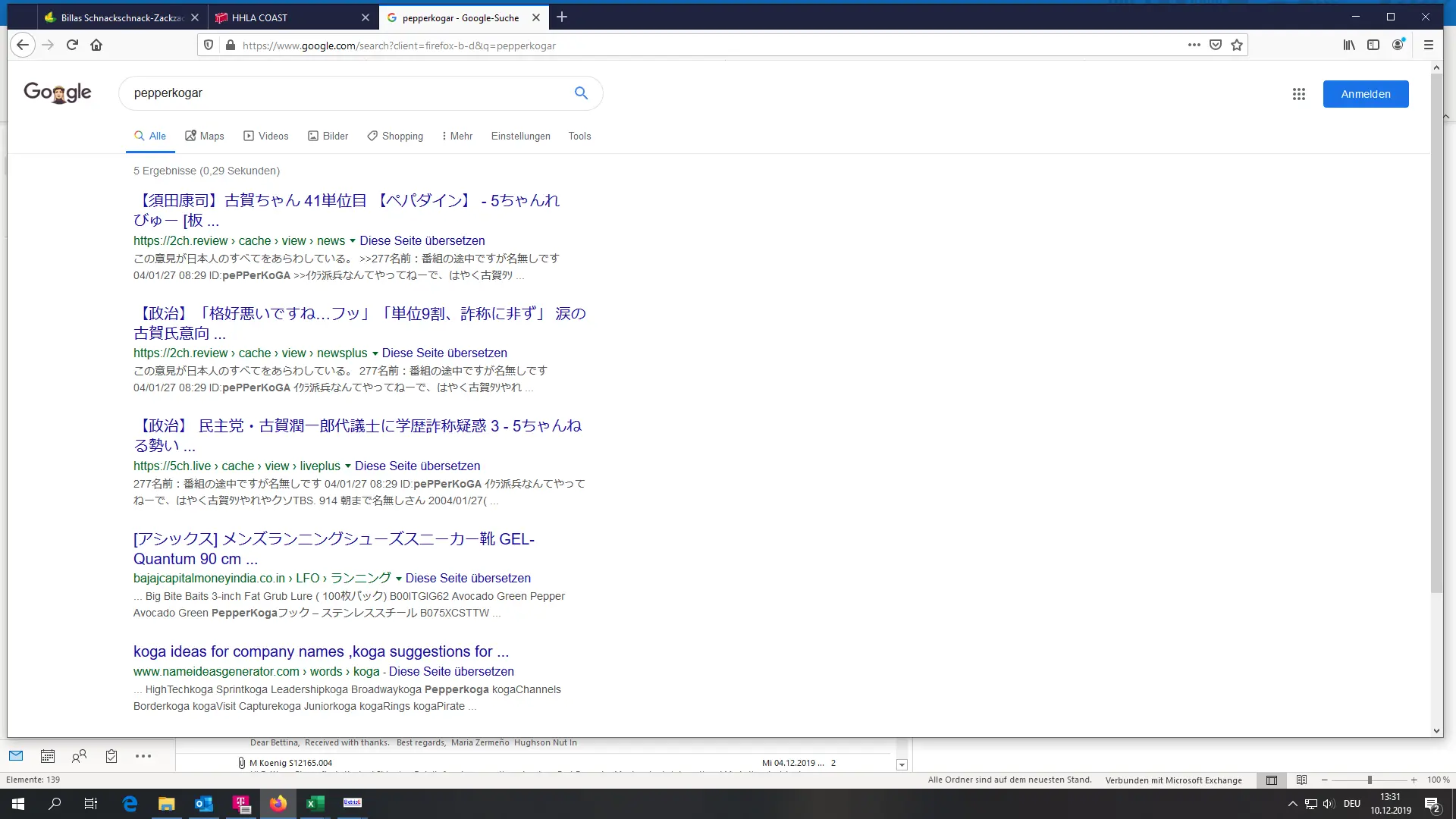Screen dimensions: 1456x819
Task: Open the Firefox Library icon
Action: pyautogui.click(x=1349, y=45)
